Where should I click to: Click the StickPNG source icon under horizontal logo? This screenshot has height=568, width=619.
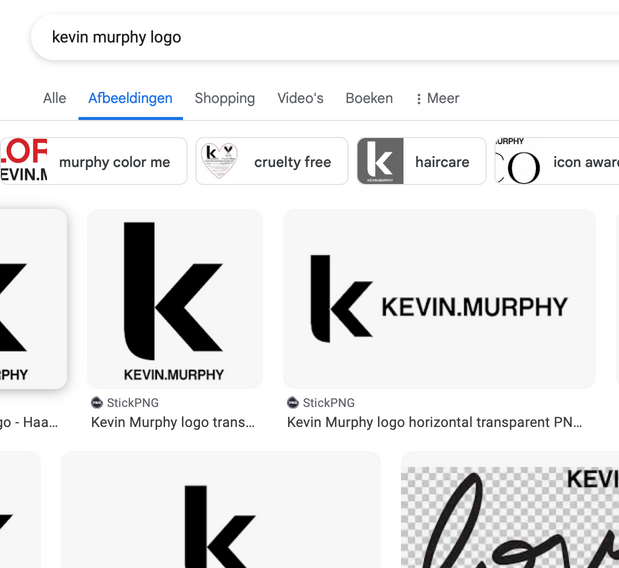[293, 403]
